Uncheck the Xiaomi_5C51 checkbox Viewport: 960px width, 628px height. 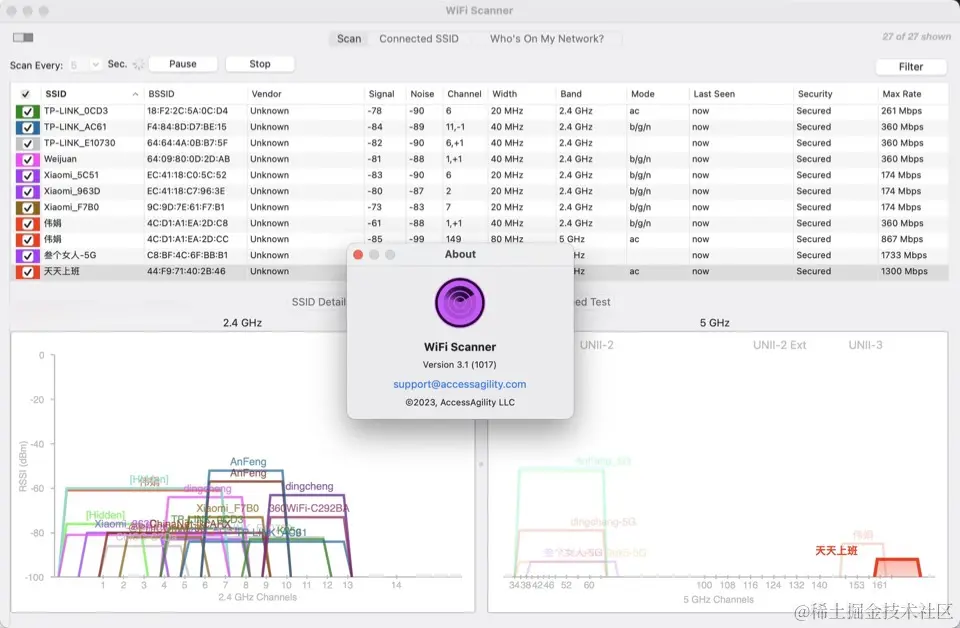28,175
